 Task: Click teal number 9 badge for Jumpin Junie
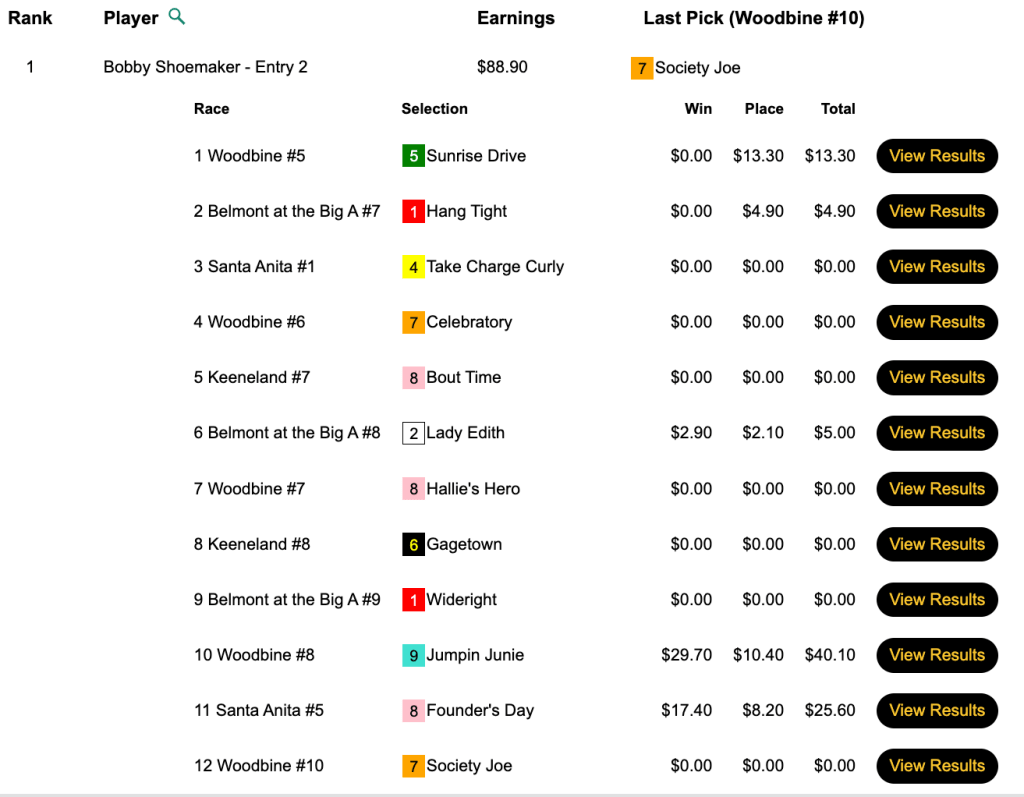(413, 656)
